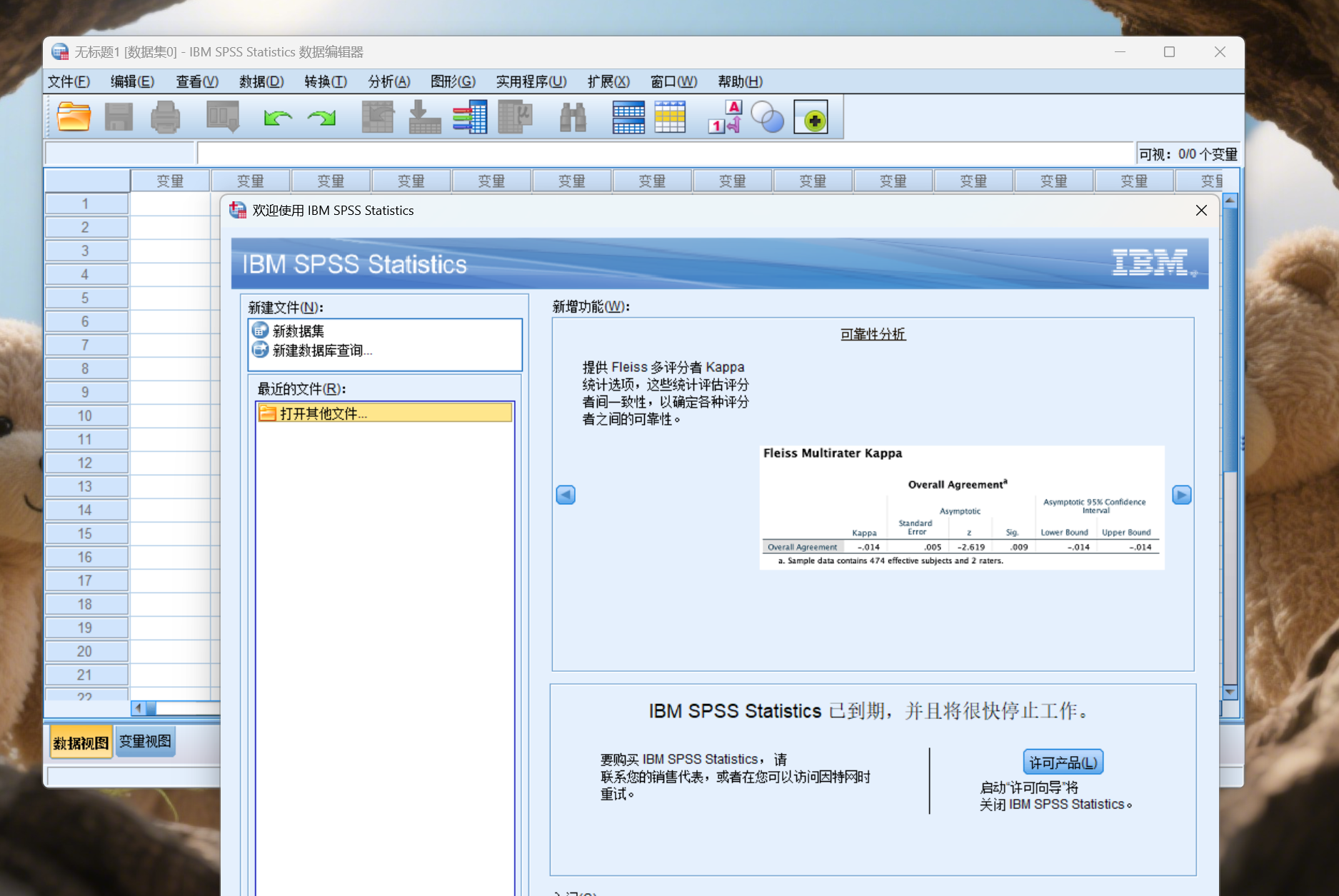Click the Go to case icon
The image size is (1339, 896).
point(378,117)
